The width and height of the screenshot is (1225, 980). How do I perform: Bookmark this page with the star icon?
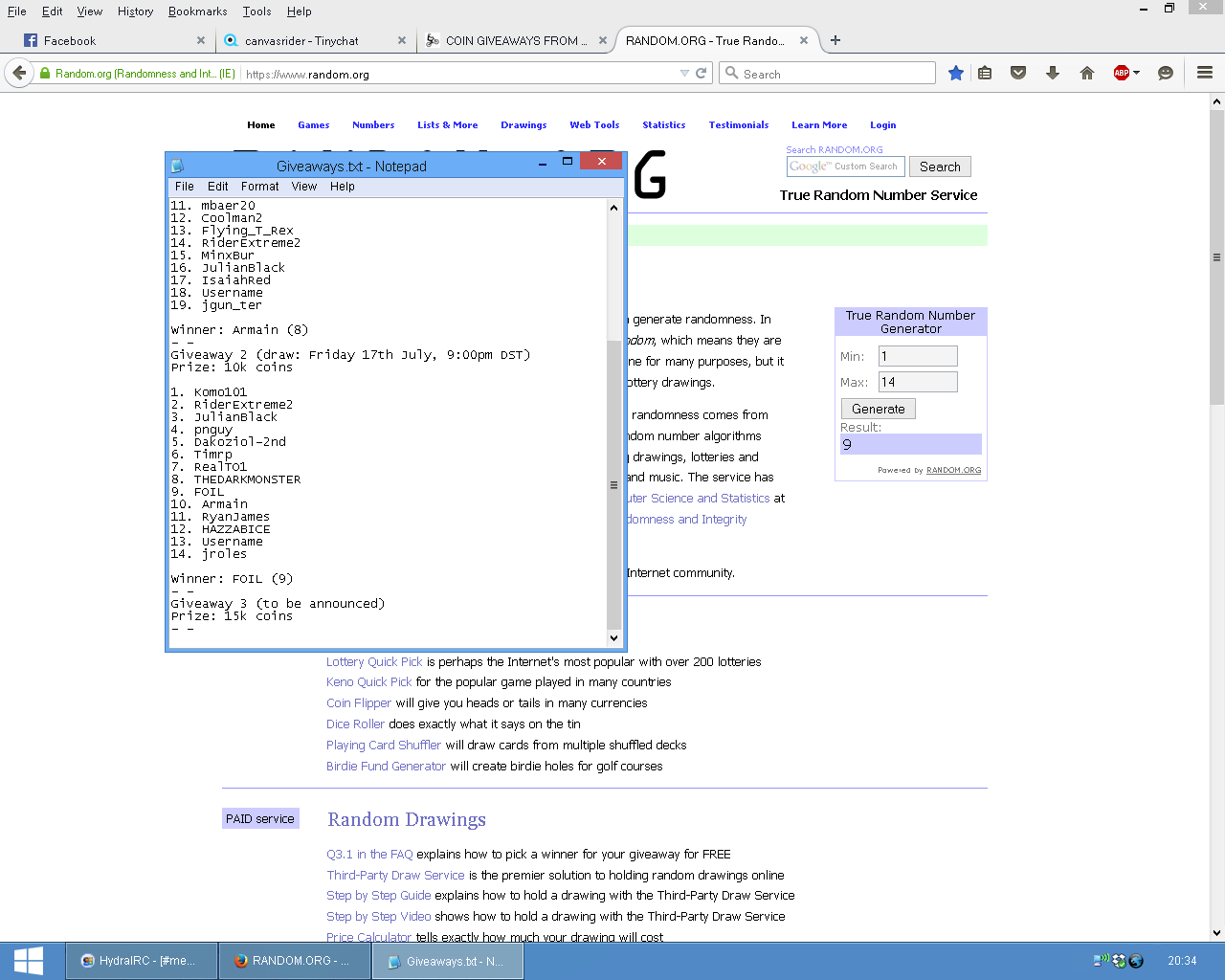955,73
